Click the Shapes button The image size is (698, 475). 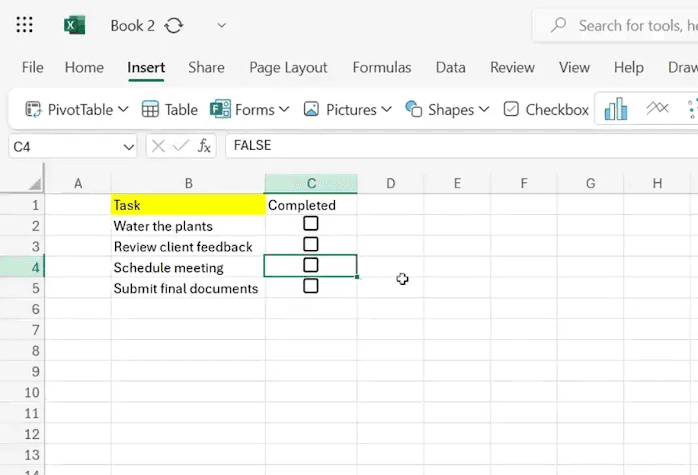coord(440,110)
